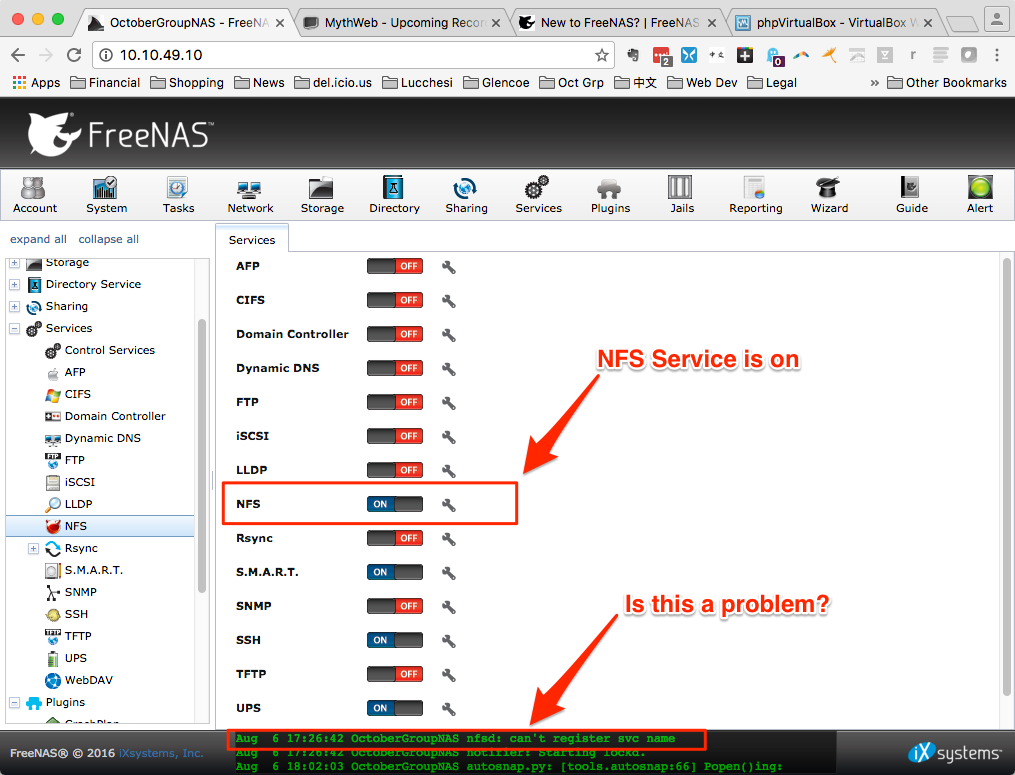Switch to New to FreeNAS tab
This screenshot has height=775, width=1015.
(x=618, y=23)
